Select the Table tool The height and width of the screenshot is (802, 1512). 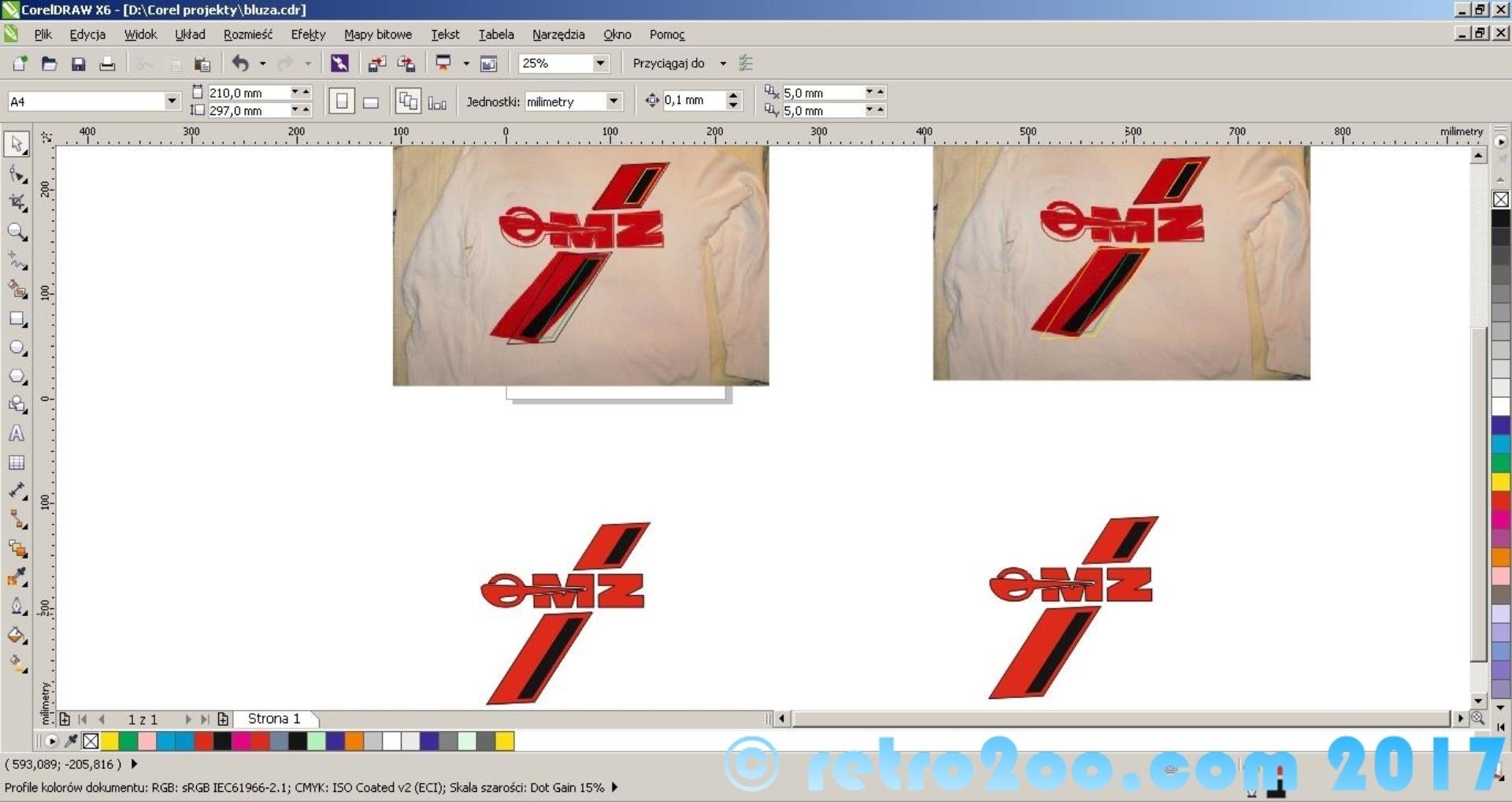(x=17, y=462)
